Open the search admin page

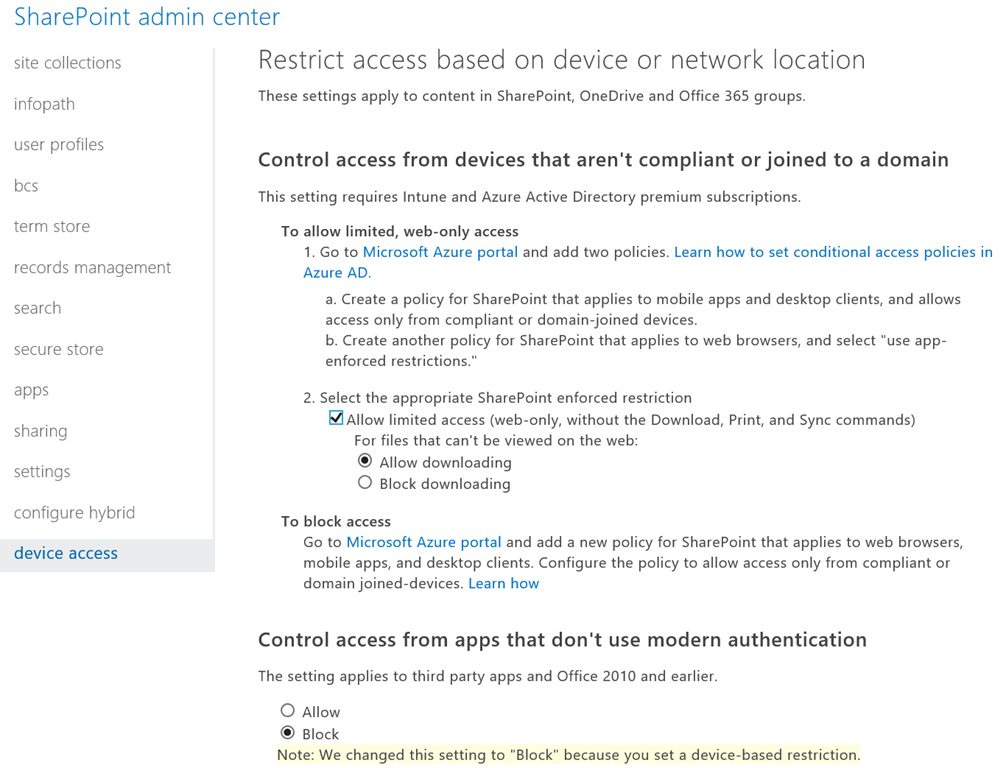[37, 309]
